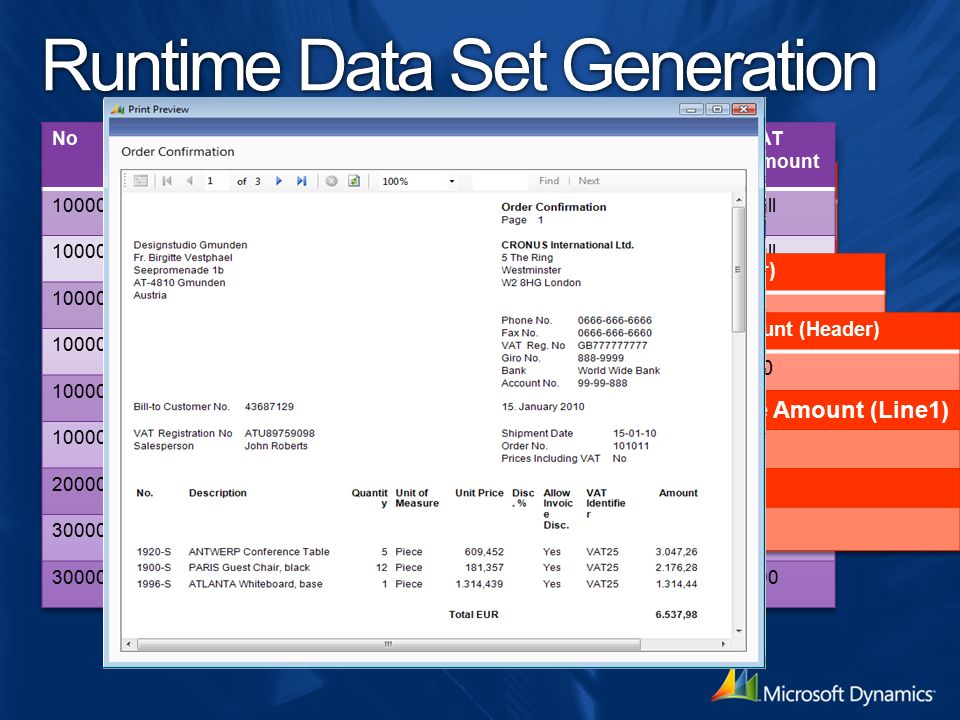Click unit price 609,452
The image size is (960, 720).
[484, 552]
